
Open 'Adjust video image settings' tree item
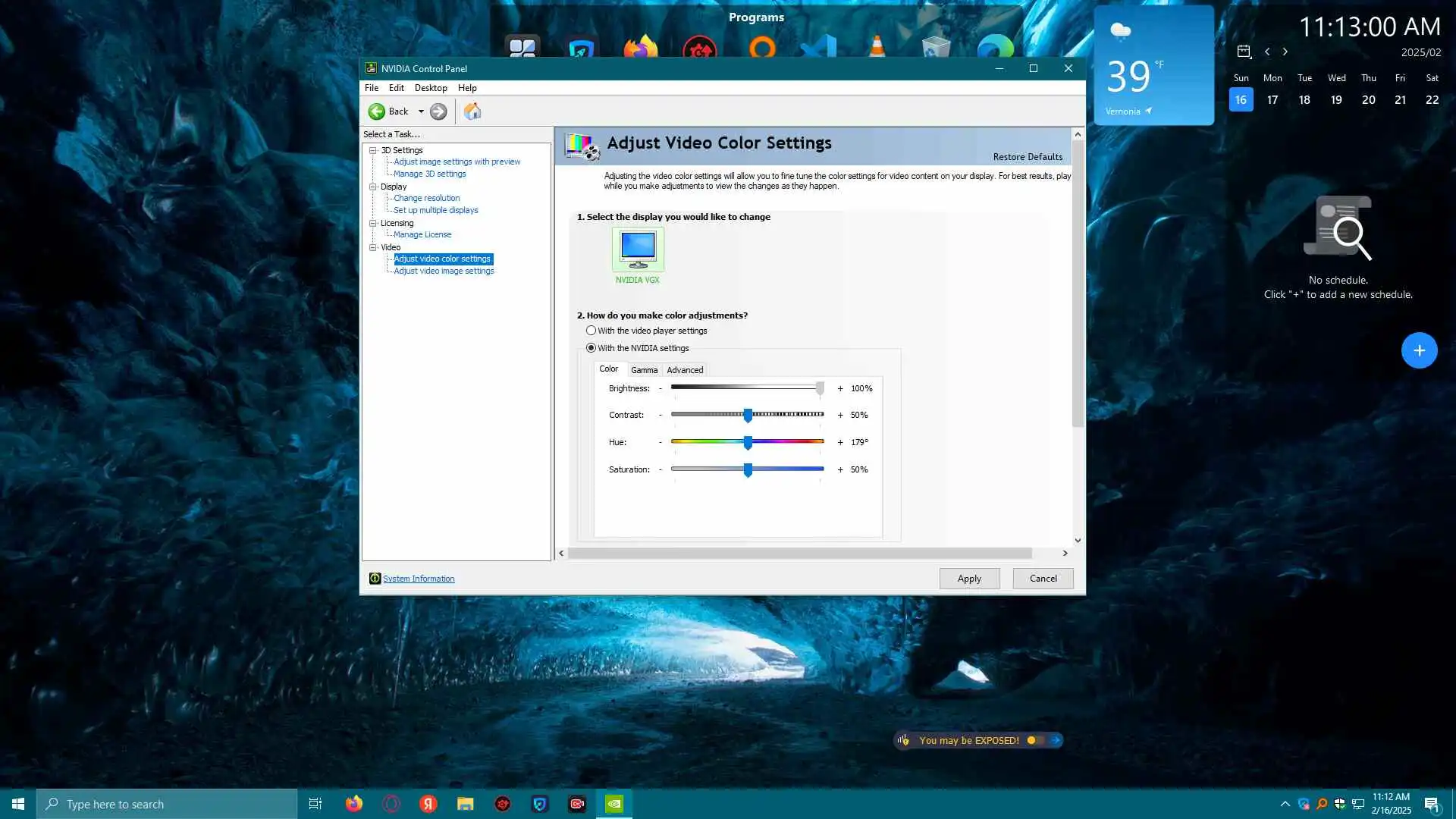[x=444, y=271]
